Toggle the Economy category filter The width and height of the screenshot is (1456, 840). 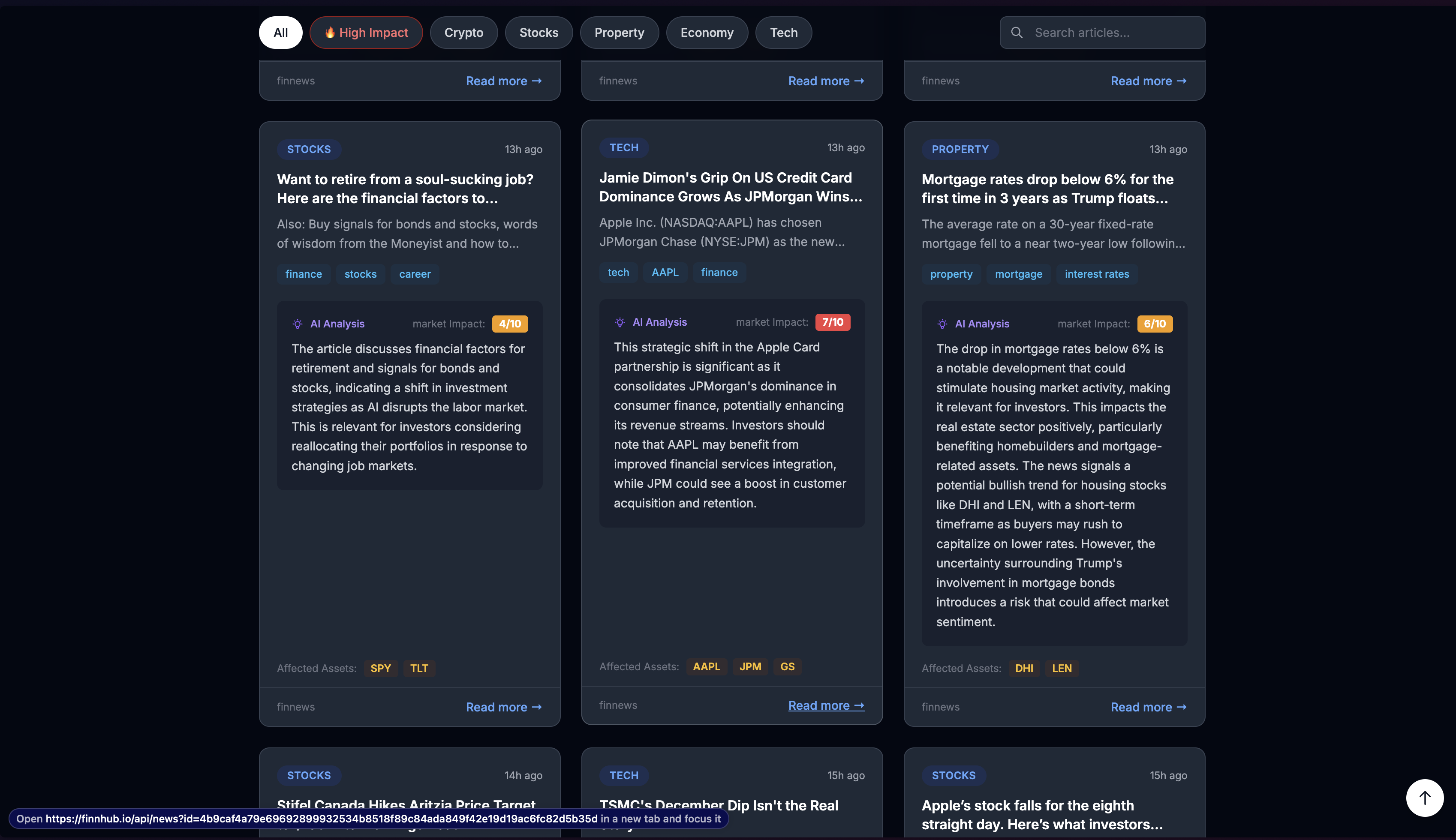tap(707, 32)
